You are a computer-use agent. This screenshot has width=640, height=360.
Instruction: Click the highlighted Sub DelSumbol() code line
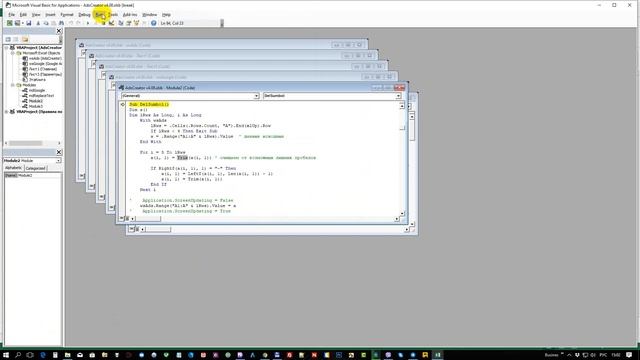(x=149, y=104)
